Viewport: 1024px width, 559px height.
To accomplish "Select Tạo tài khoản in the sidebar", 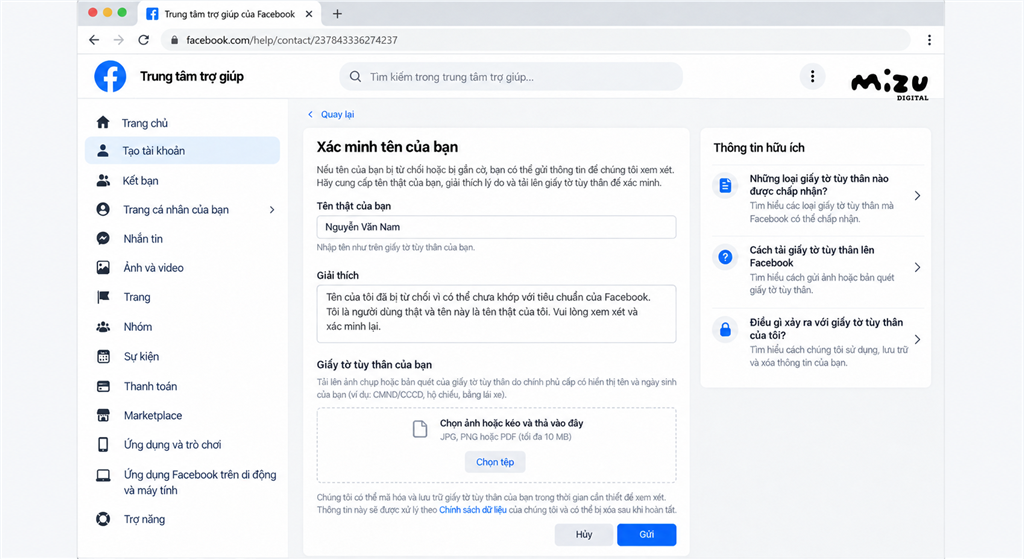I will [x=182, y=150].
